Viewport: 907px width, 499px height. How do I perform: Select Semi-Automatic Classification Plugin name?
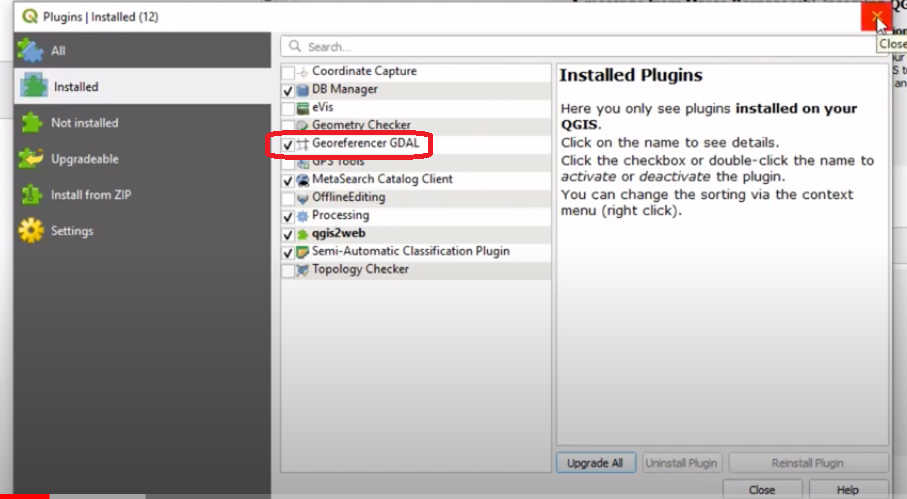[x=411, y=251]
